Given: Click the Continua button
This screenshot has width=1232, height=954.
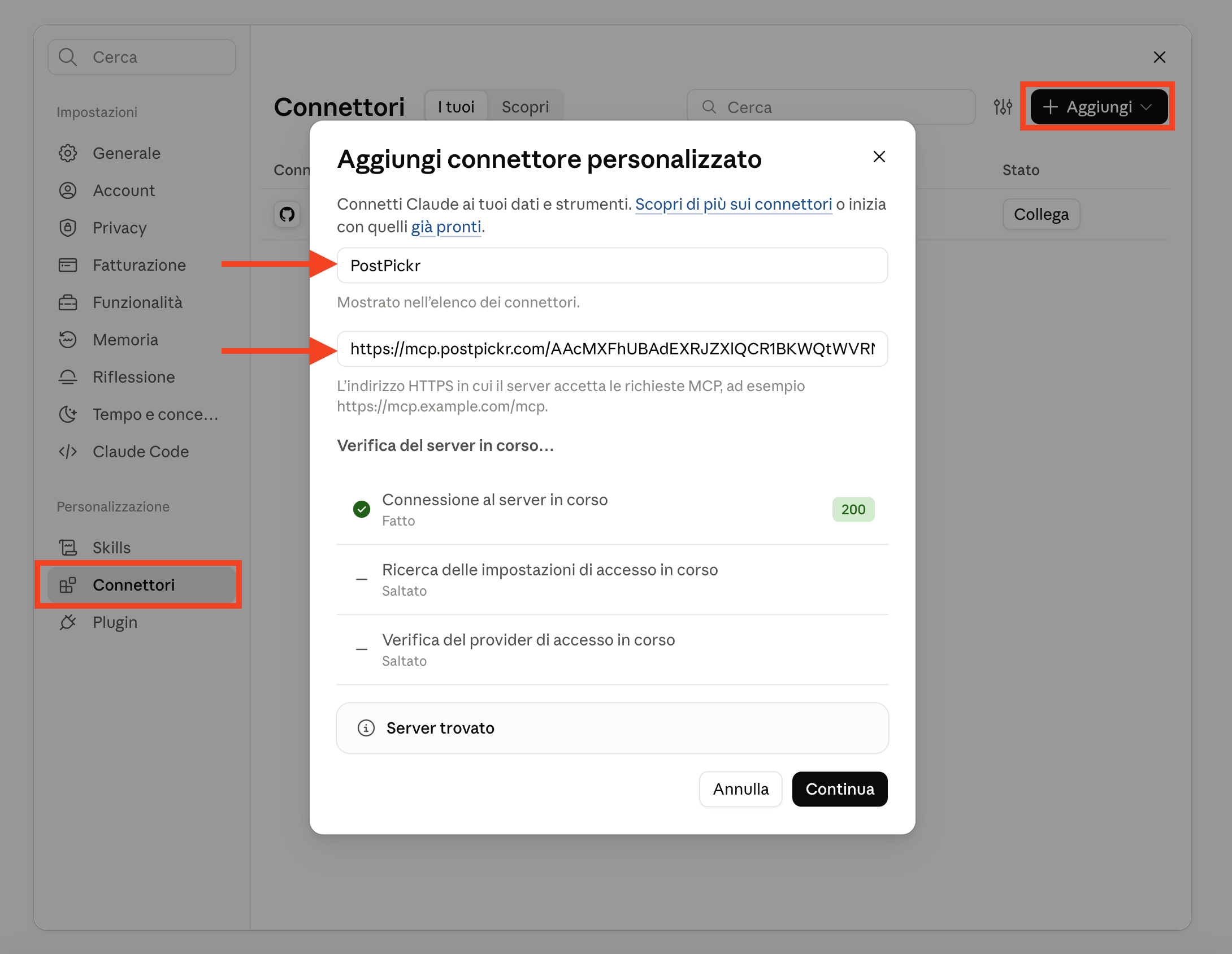Looking at the screenshot, I should tap(840, 789).
